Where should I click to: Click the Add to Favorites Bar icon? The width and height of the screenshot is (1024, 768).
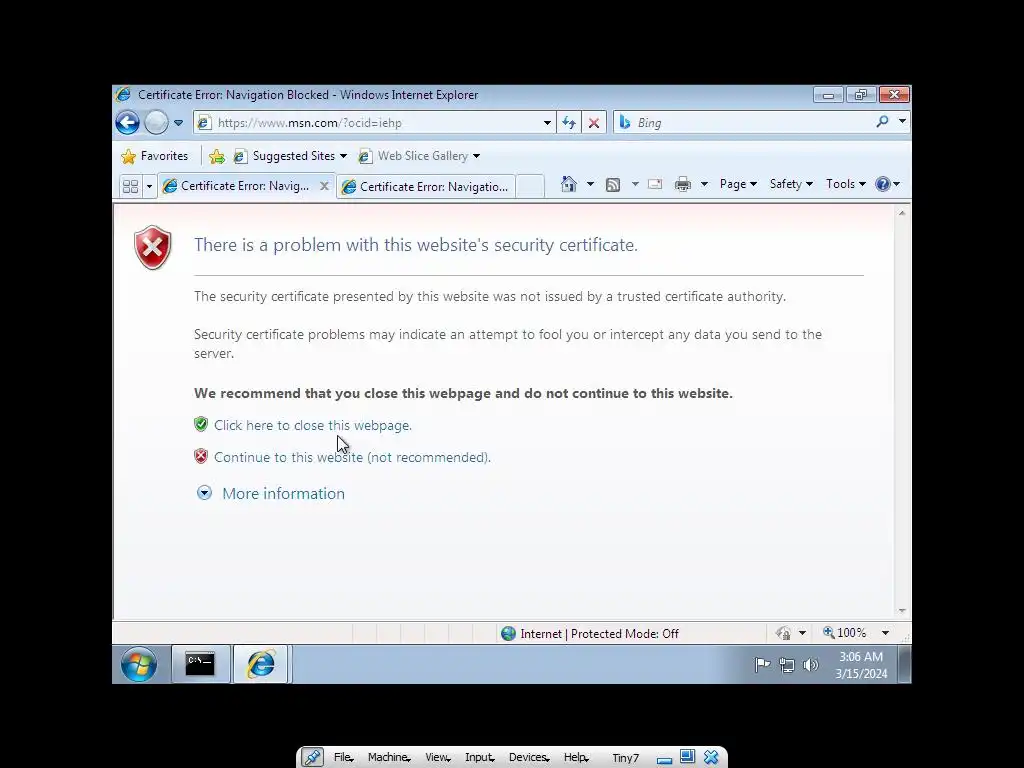(x=217, y=156)
